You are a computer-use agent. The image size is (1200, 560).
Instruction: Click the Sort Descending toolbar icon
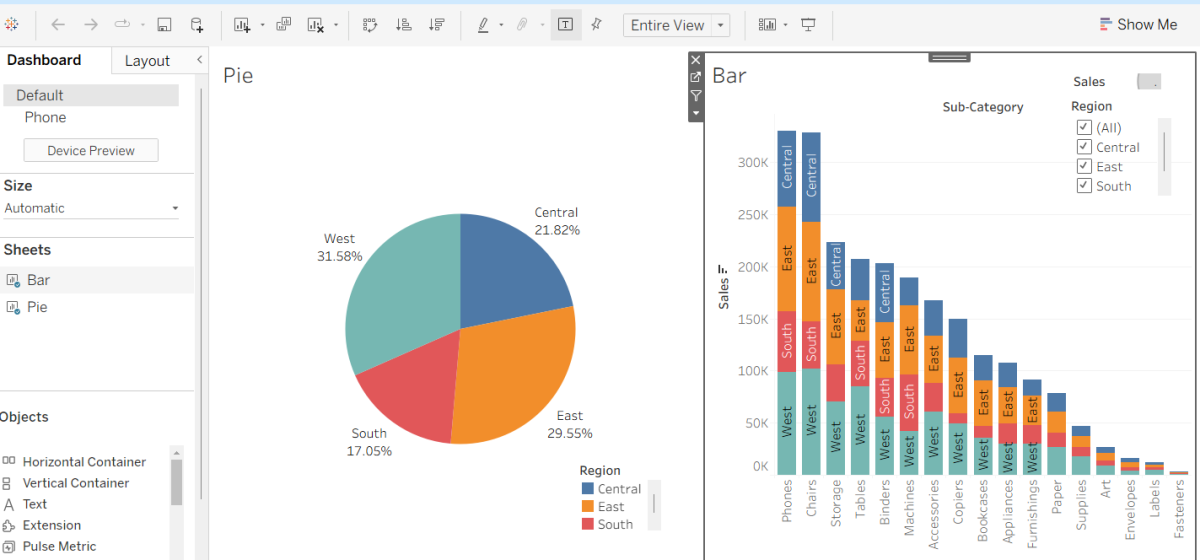pyautogui.click(x=436, y=25)
